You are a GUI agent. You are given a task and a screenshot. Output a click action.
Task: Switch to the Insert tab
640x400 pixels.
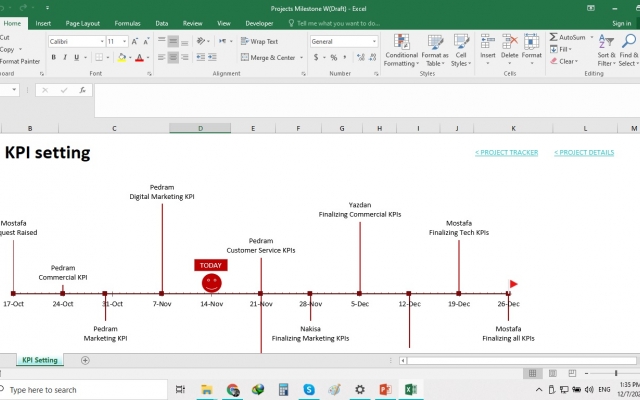point(43,23)
